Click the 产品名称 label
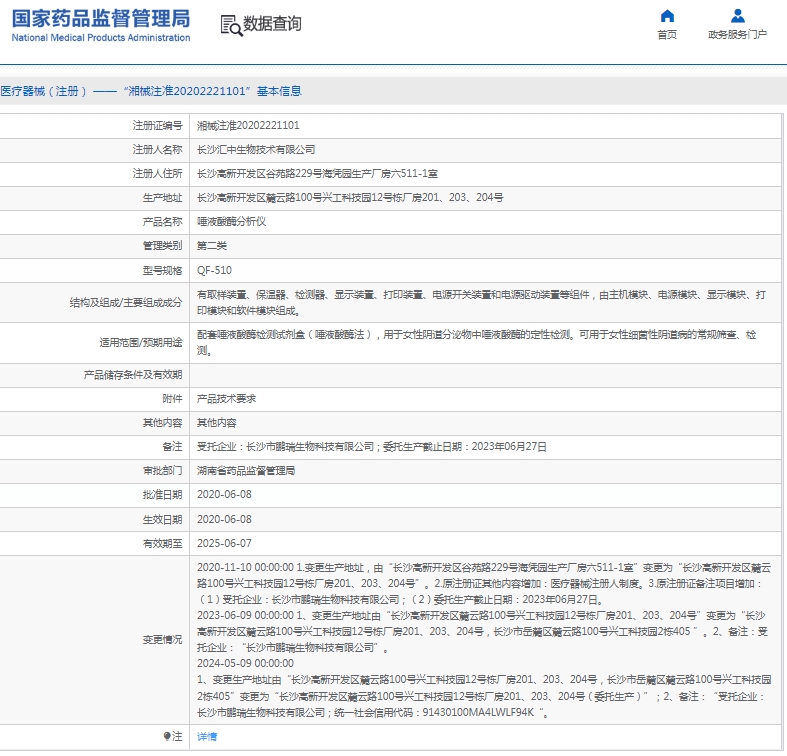Screen dimensions: 787x756 (162, 221)
